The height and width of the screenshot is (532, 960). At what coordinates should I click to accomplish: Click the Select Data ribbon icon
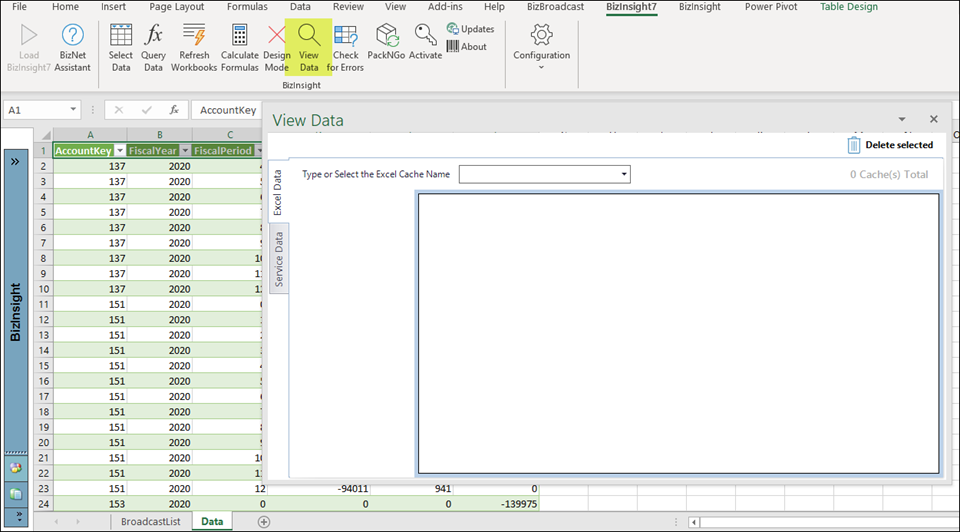pos(121,48)
